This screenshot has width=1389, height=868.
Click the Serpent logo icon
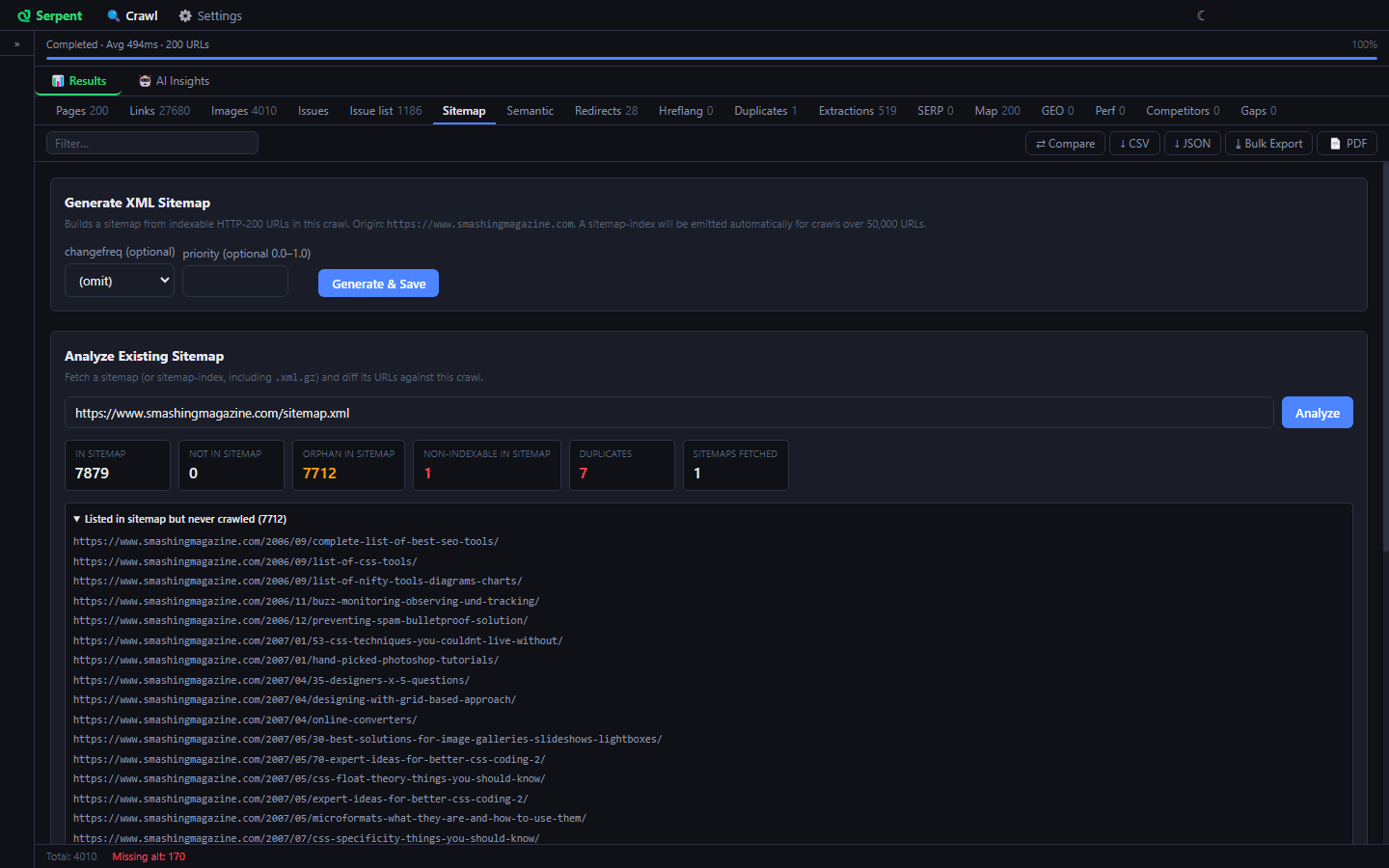pos(24,15)
